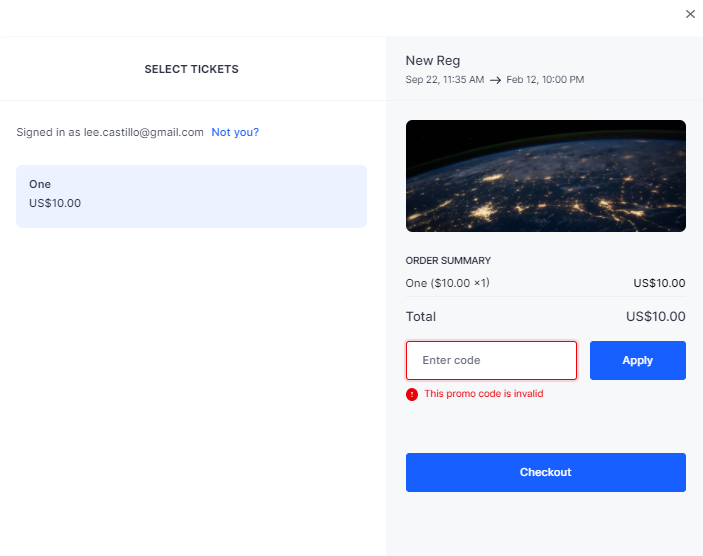Click the "Not you?" link
The image size is (703, 556).
[x=235, y=132]
